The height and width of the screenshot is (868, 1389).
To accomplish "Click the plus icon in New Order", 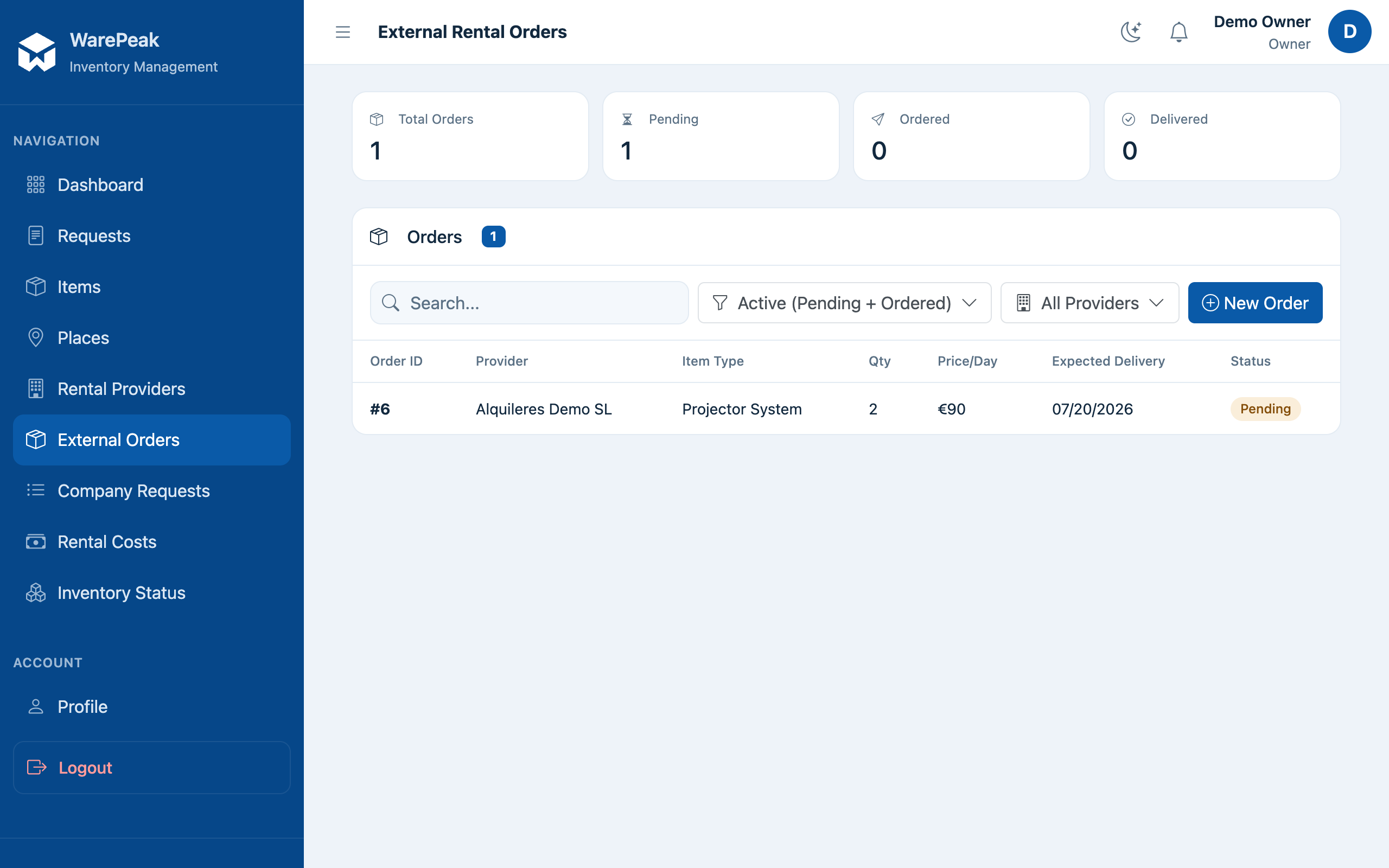I will pyautogui.click(x=1210, y=303).
